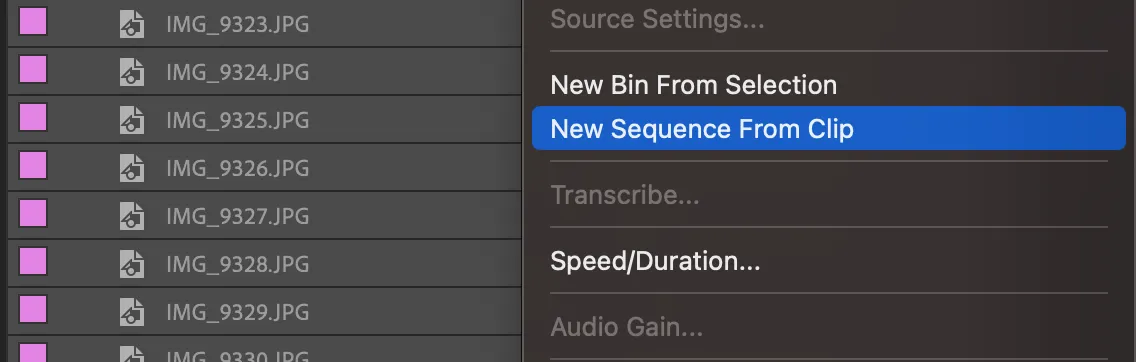Click the still image icon for IMG_9326.JPG

point(131,168)
